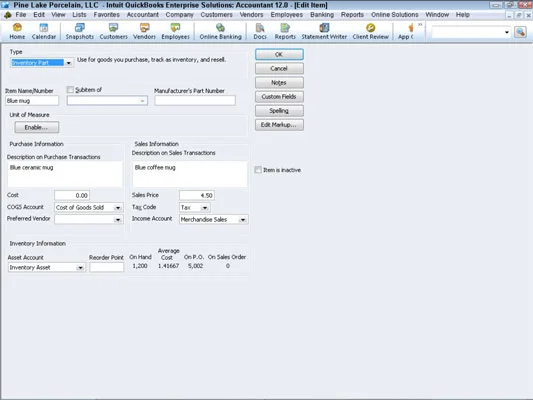Open the Online Solutions menu
The image size is (533, 400).
[x=395, y=15]
